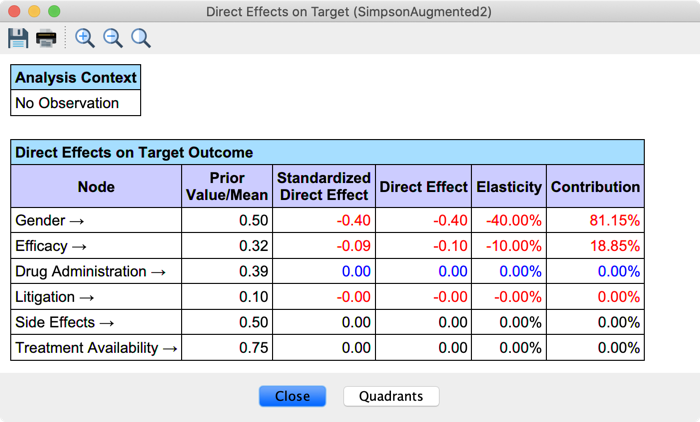This screenshot has height=422, width=700.
Task: Click the Elasticity column header
Action: (x=509, y=187)
